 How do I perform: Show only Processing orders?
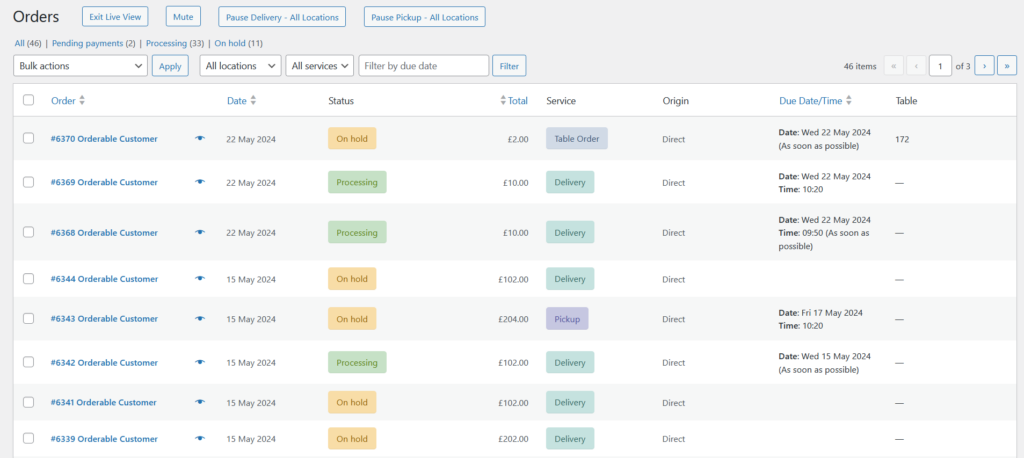pyautogui.click(x=166, y=44)
